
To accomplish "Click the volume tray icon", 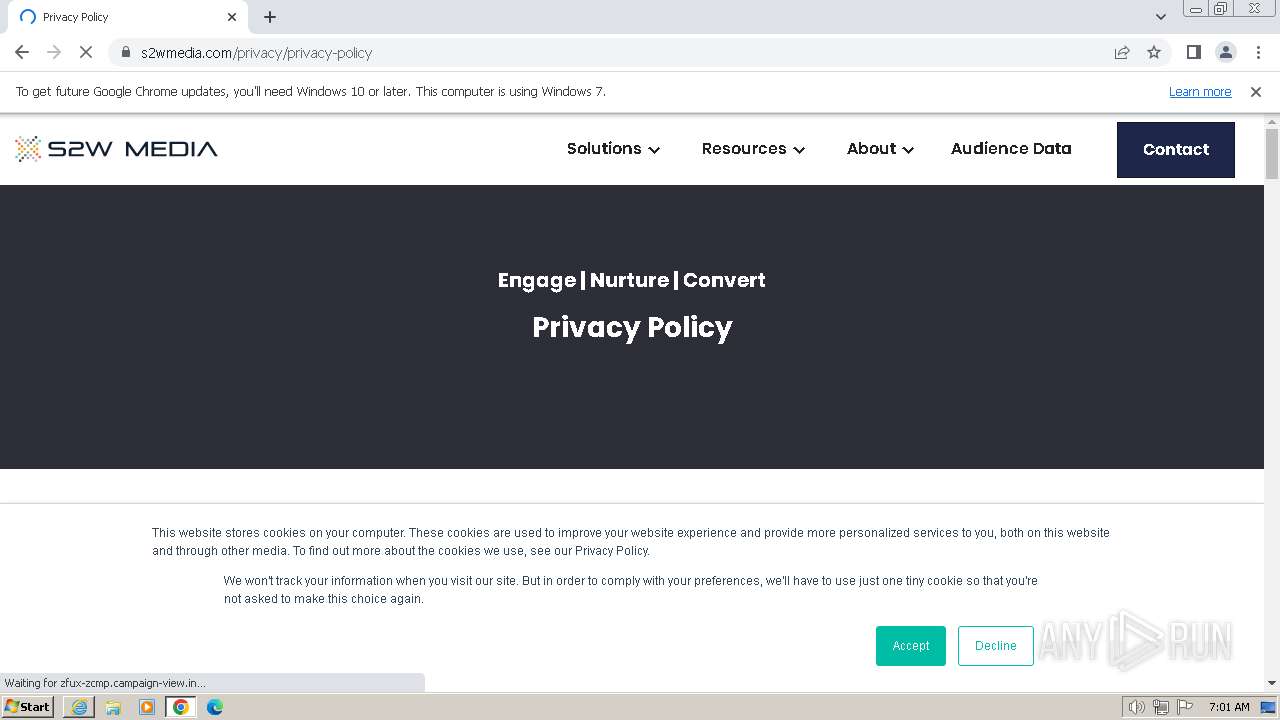I will [1137, 707].
